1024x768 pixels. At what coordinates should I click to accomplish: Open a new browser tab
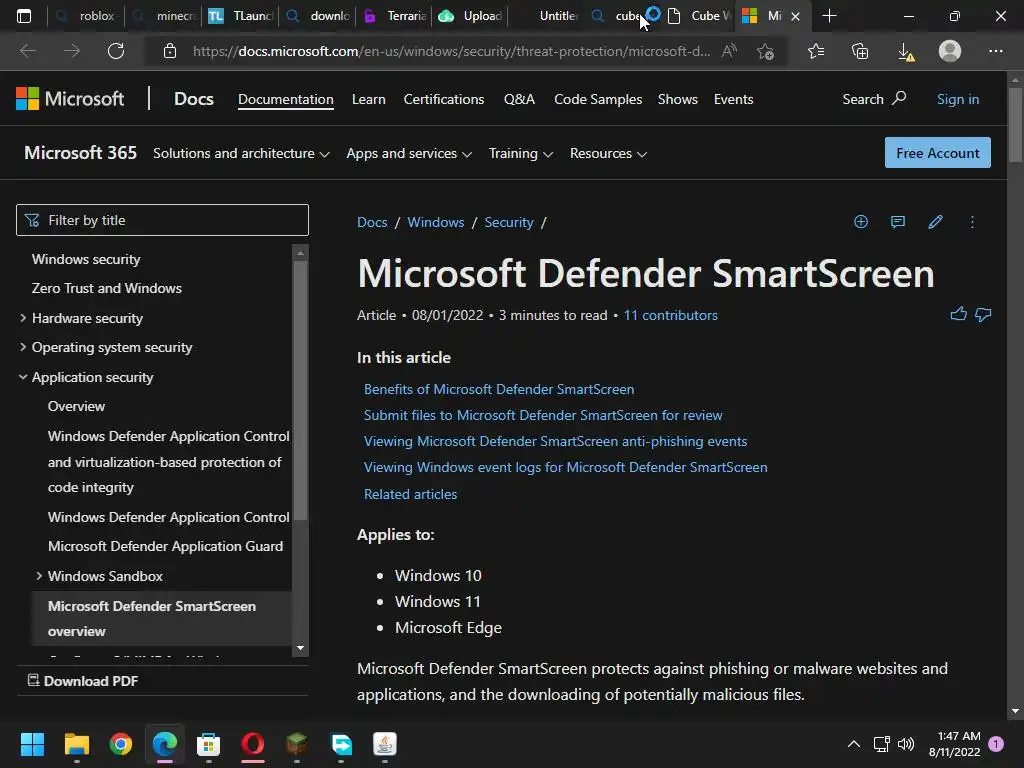click(x=829, y=16)
